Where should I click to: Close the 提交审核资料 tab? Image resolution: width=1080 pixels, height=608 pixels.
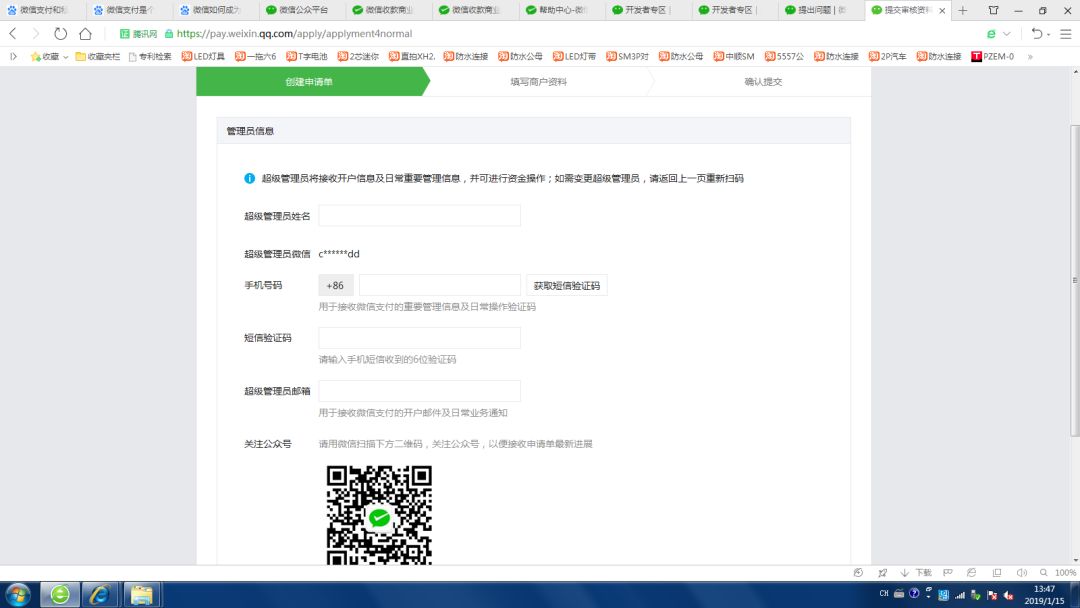pos(942,11)
